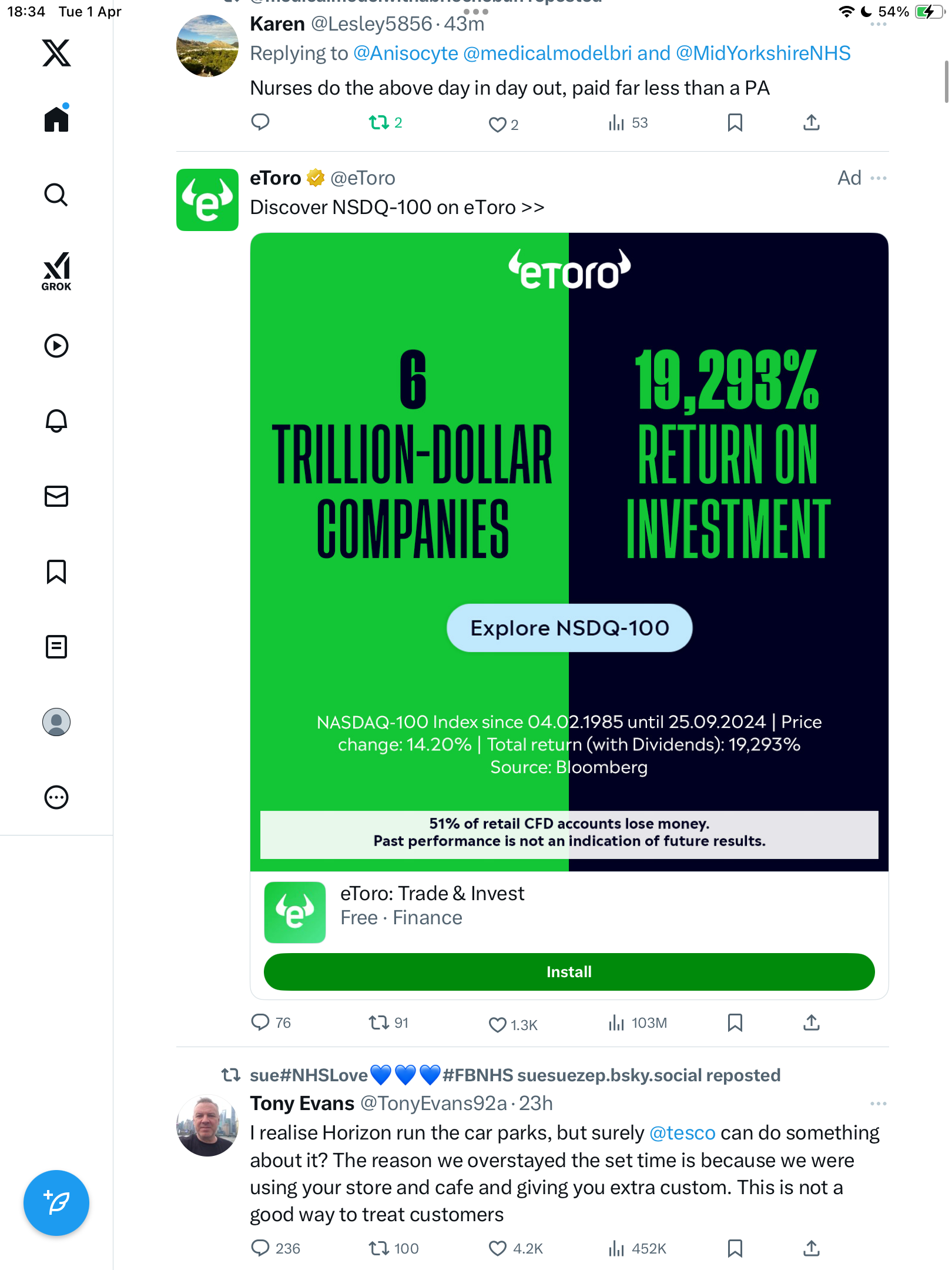Viewport: 952px width, 1270px height.
Task: Open profile avatar in sidebar
Action: click(x=56, y=722)
